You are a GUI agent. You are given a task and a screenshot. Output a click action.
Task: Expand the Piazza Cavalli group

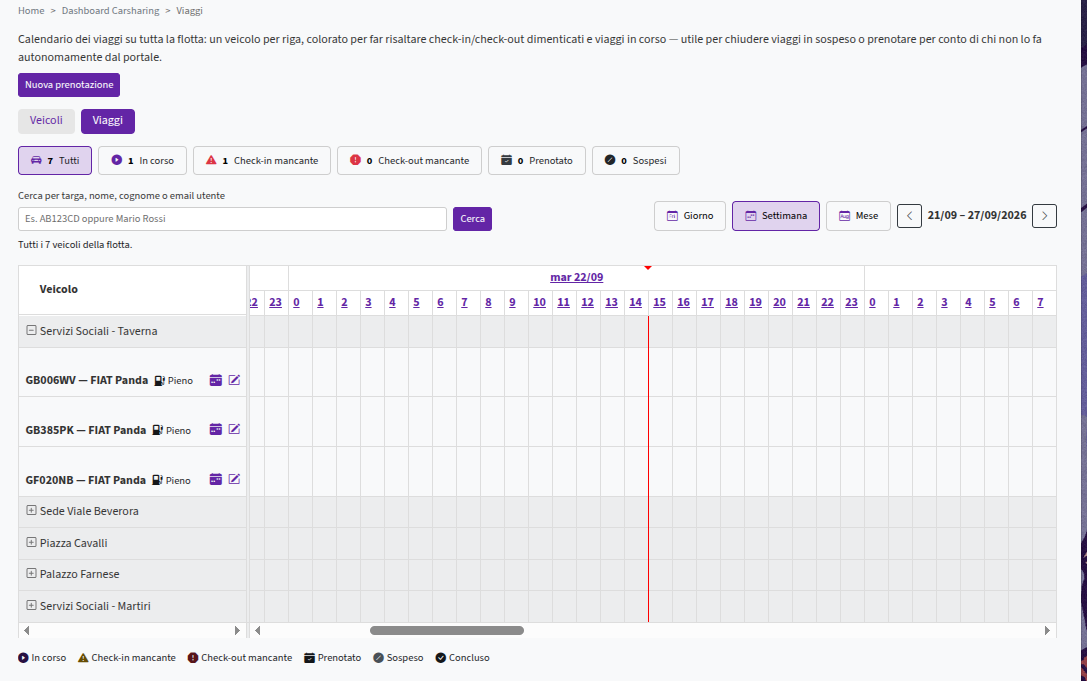pyautogui.click(x=31, y=542)
